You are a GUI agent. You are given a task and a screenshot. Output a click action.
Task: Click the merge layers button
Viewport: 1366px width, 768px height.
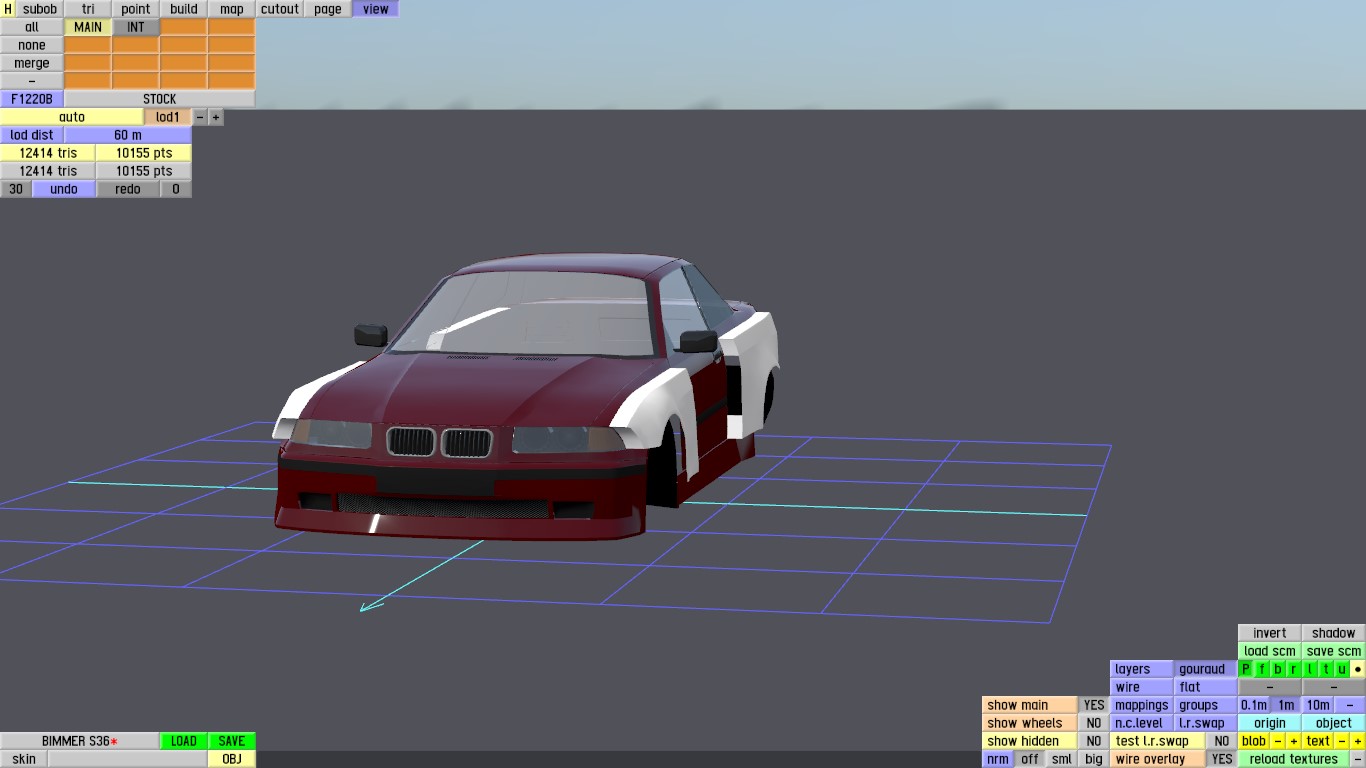(32, 63)
